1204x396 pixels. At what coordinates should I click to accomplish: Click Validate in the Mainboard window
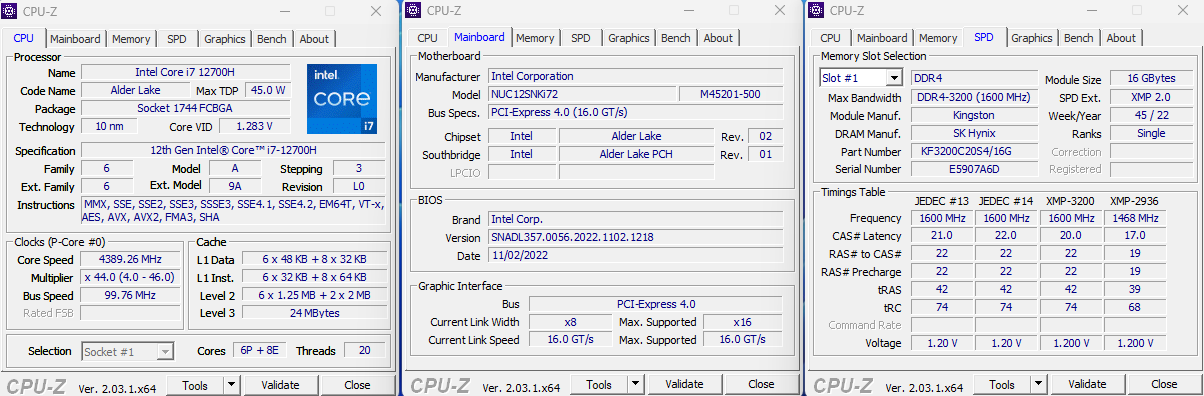coord(684,384)
